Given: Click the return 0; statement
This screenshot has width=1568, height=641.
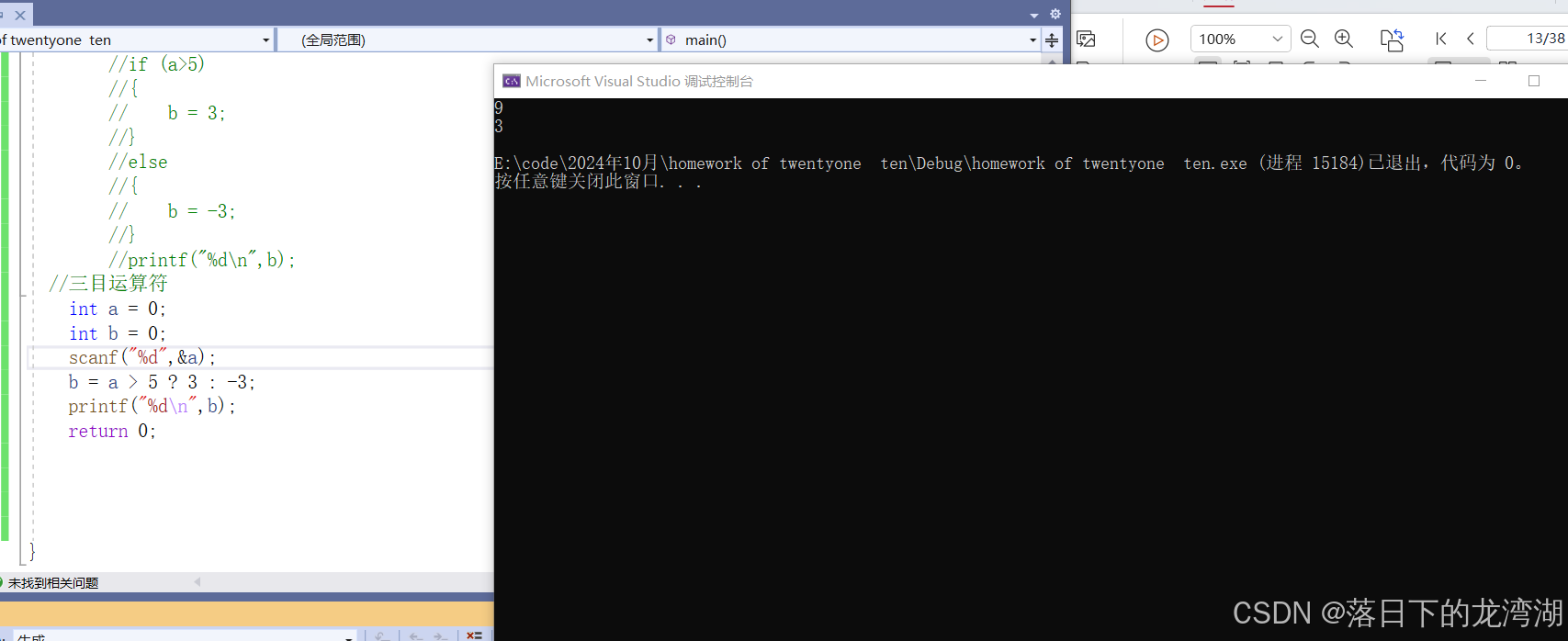Looking at the screenshot, I should (x=112, y=431).
